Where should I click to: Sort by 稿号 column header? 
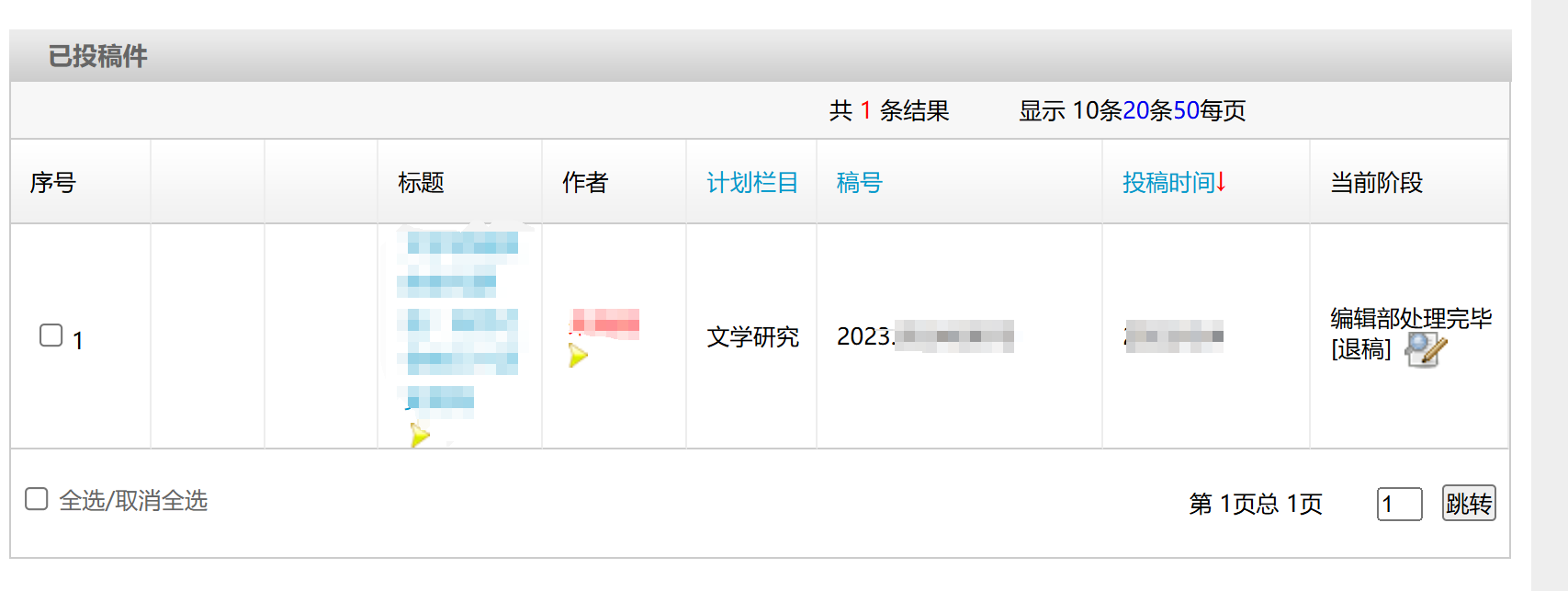pyautogui.click(x=859, y=182)
